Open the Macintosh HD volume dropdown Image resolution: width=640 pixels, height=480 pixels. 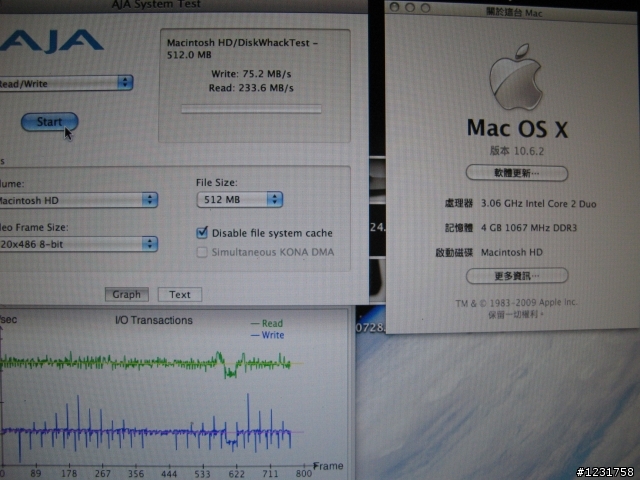pyautogui.click(x=78, y=200)
